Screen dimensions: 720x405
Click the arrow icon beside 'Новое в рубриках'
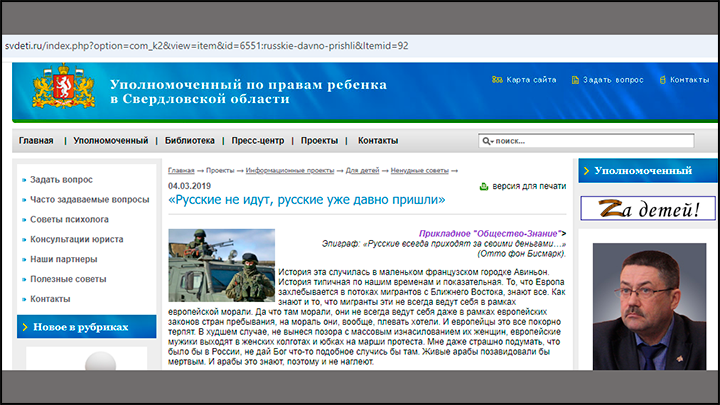point(24,327)
